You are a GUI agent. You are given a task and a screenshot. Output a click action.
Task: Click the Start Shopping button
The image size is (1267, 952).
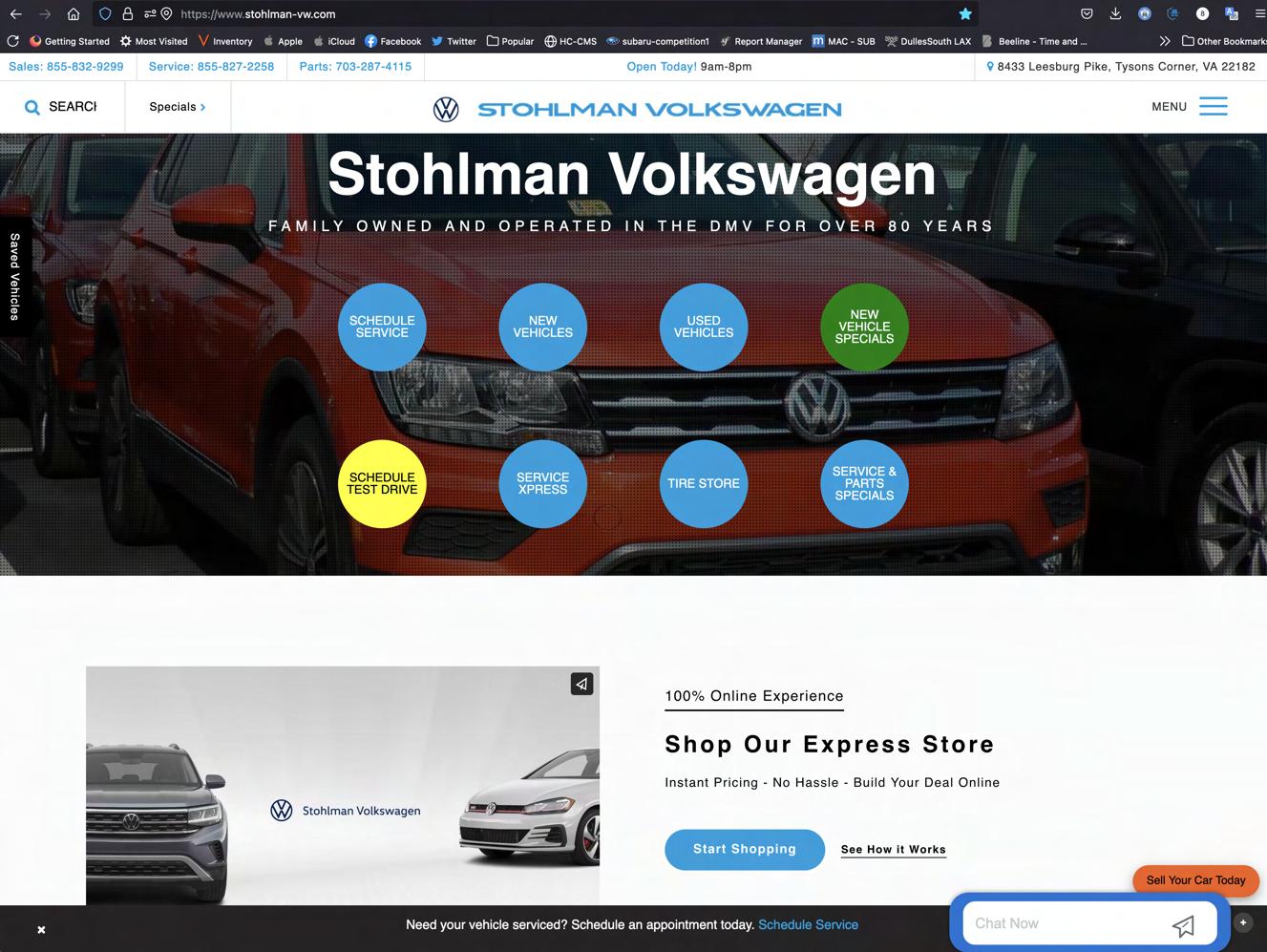pos(745,849)
